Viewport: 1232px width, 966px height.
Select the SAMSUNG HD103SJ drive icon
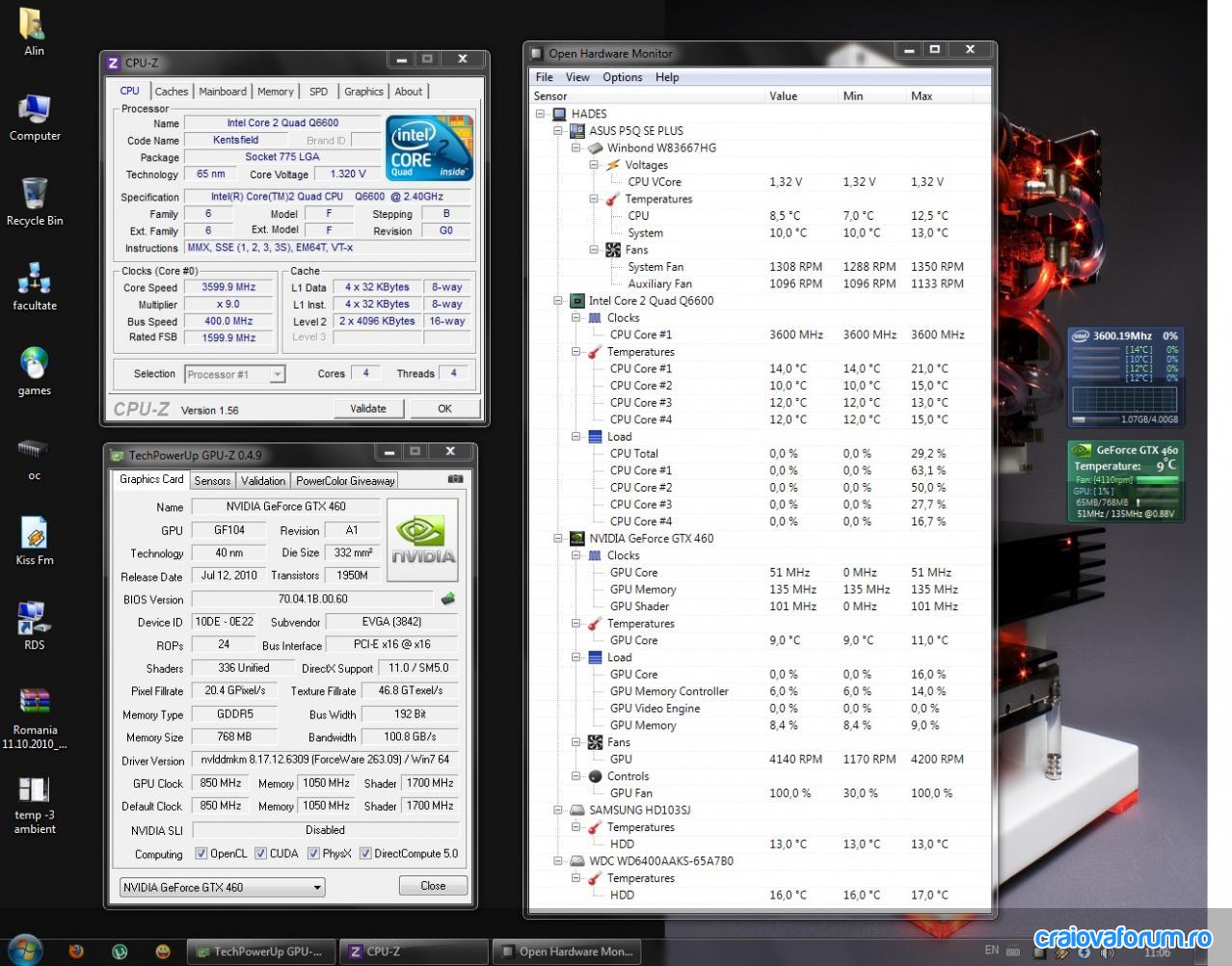[577, 811]
